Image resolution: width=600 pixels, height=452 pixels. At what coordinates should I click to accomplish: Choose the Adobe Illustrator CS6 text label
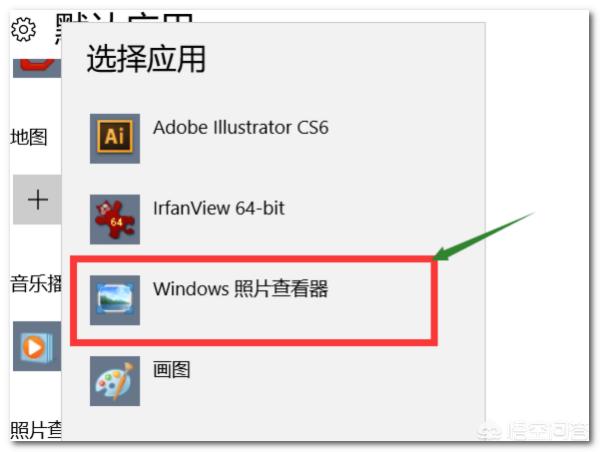(241, 127)
